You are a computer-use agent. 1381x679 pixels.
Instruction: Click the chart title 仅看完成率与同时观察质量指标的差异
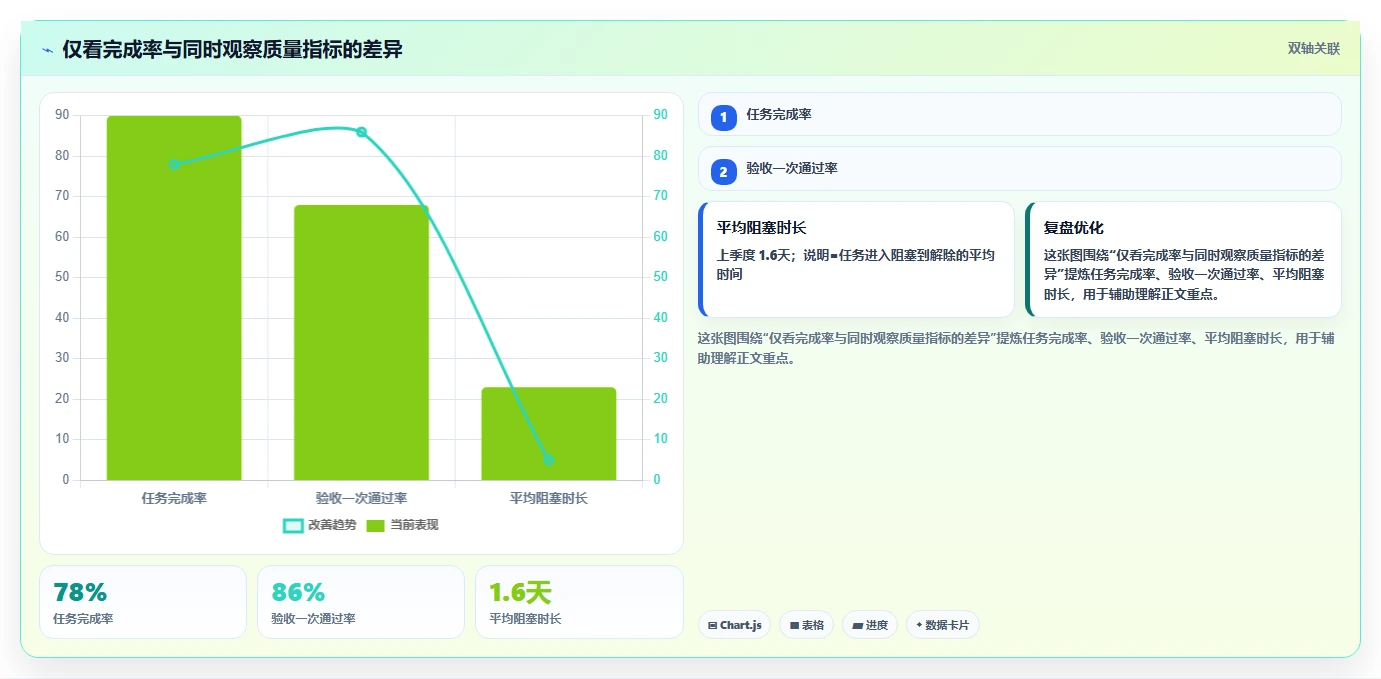[232, 49]
